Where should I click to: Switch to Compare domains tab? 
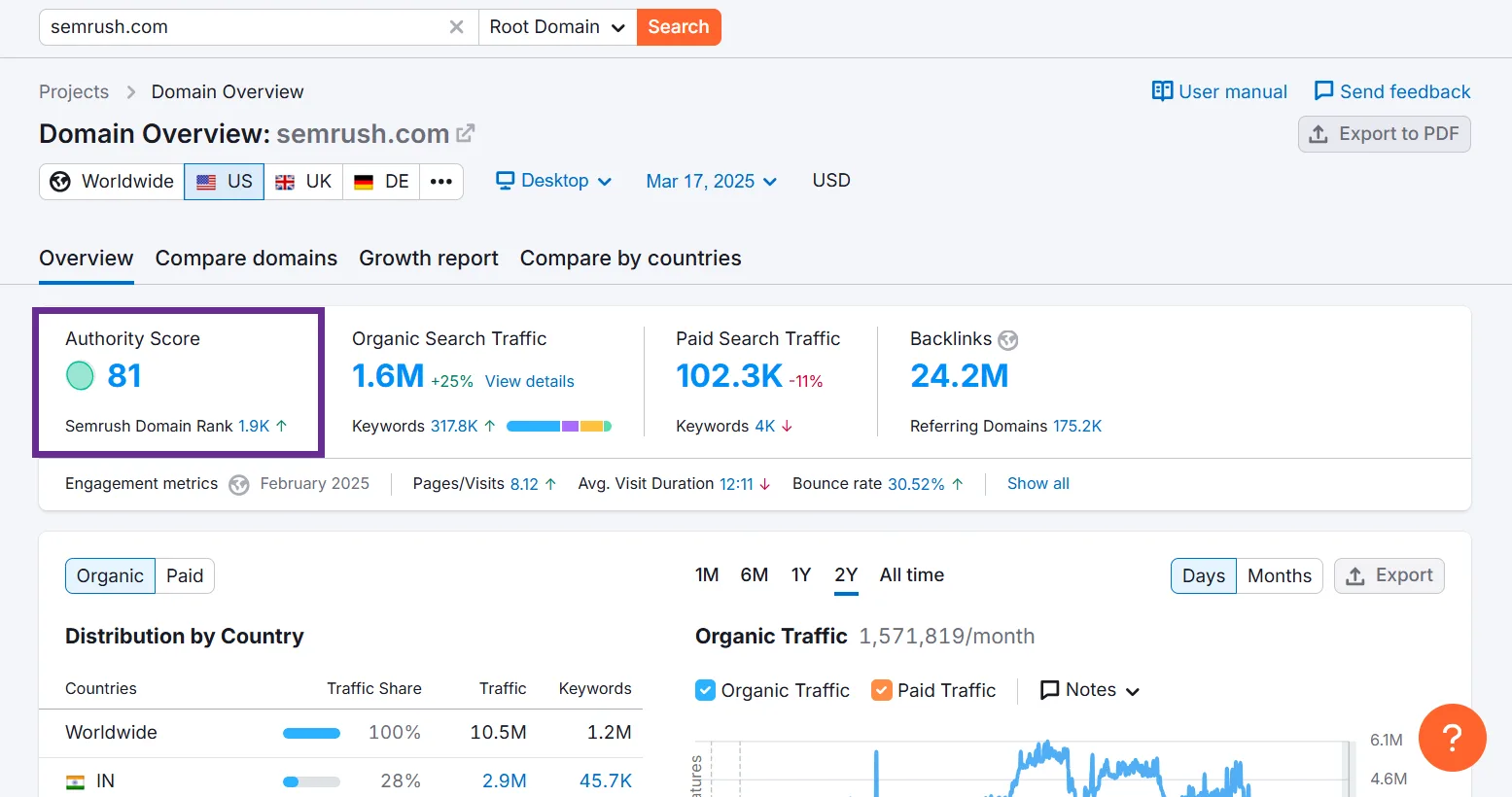click(x=246, y=259)
